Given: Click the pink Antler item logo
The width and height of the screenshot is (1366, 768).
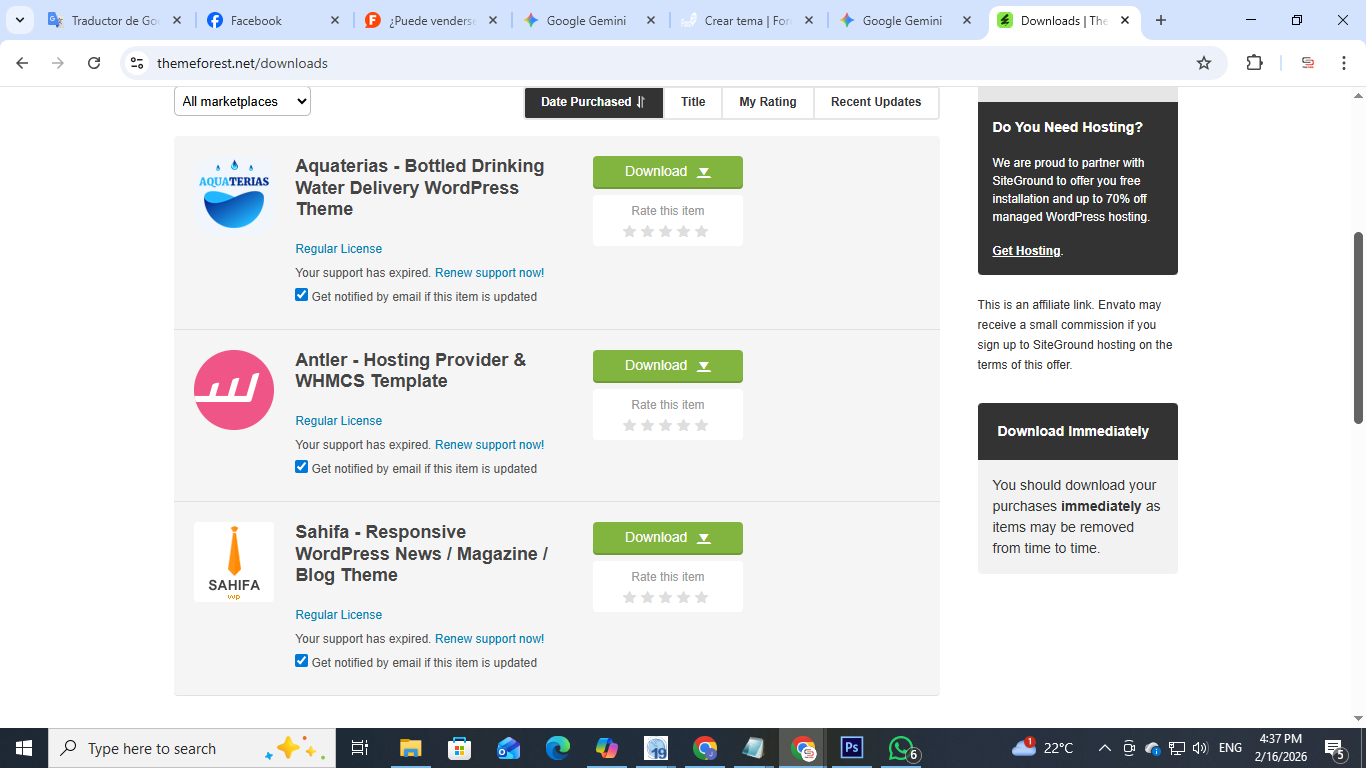Looking at the screenshot, I should 233,390.
